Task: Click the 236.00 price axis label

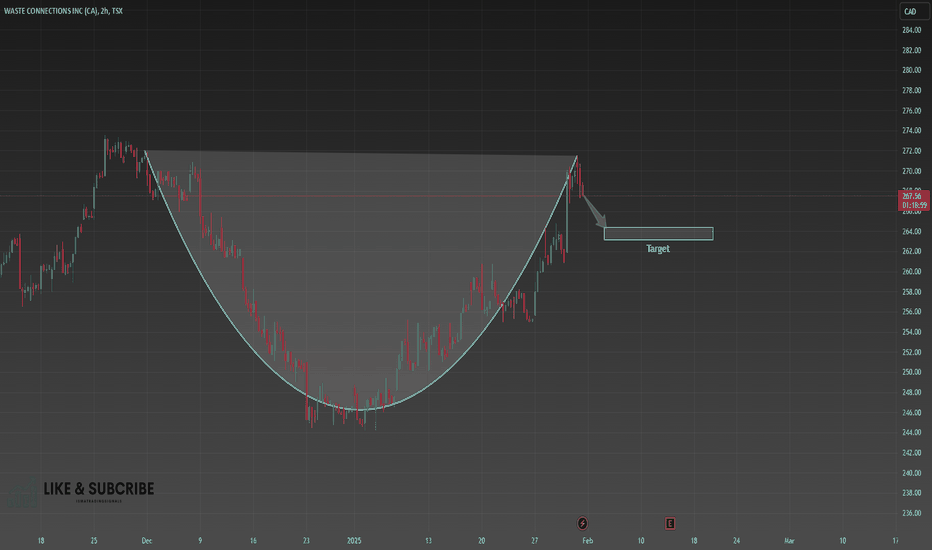Action: [911, 513]
